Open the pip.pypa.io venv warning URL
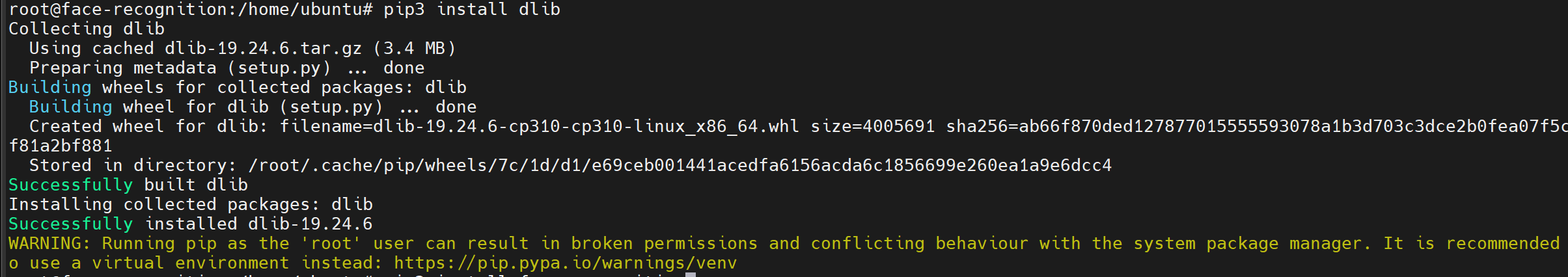The image size is (1568, 277). 565,263
